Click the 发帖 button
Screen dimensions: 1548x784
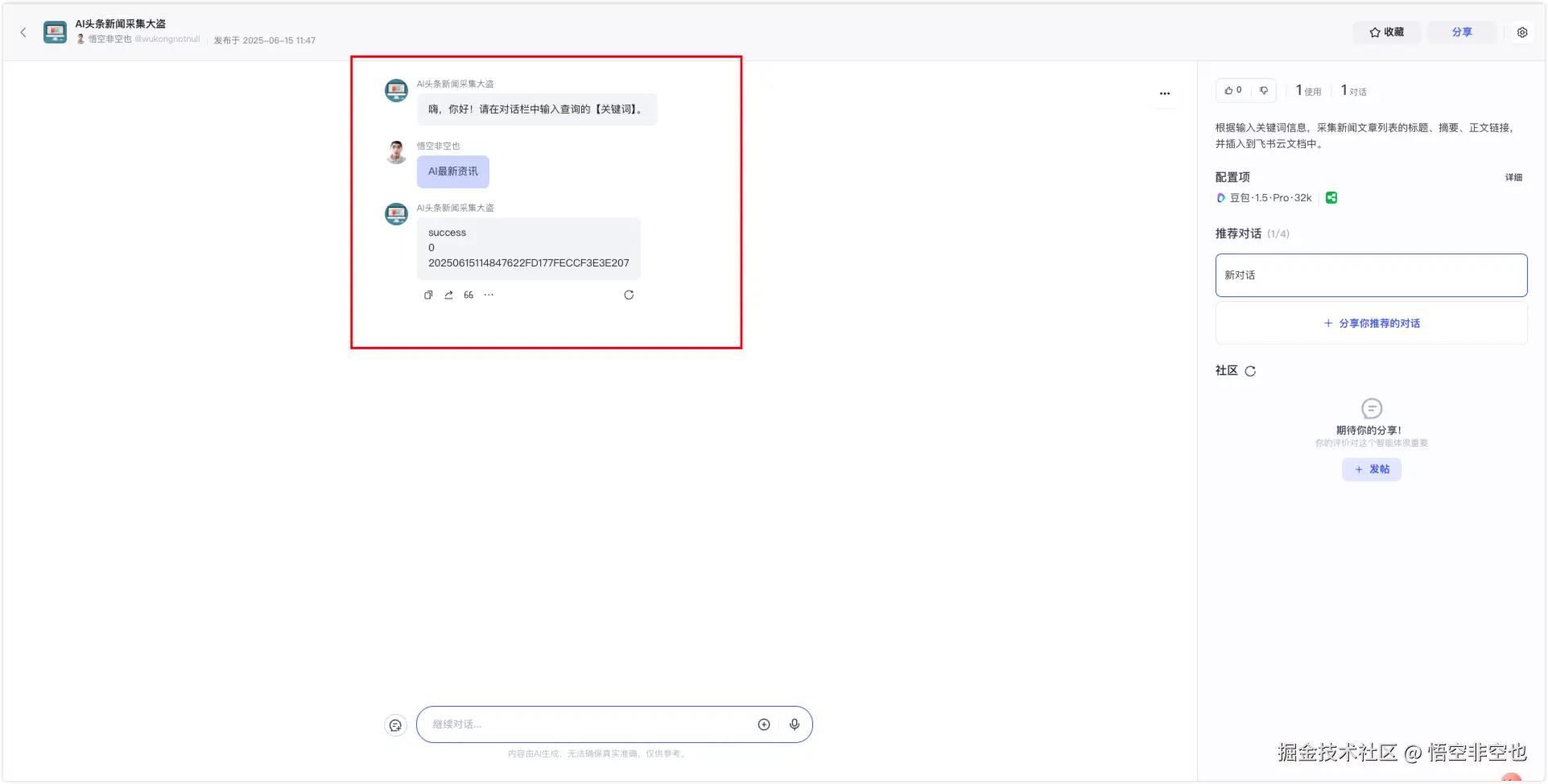tap(1372, 469)
